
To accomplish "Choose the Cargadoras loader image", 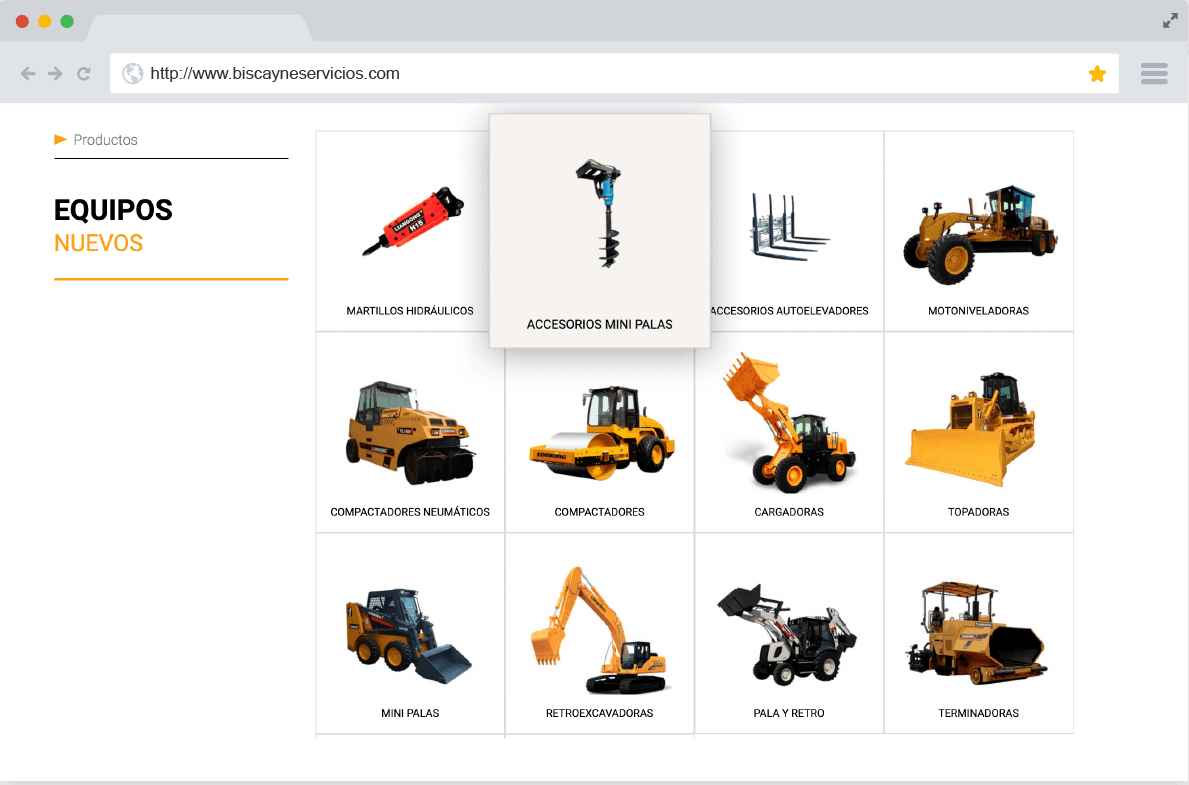I will coord(789,423).
